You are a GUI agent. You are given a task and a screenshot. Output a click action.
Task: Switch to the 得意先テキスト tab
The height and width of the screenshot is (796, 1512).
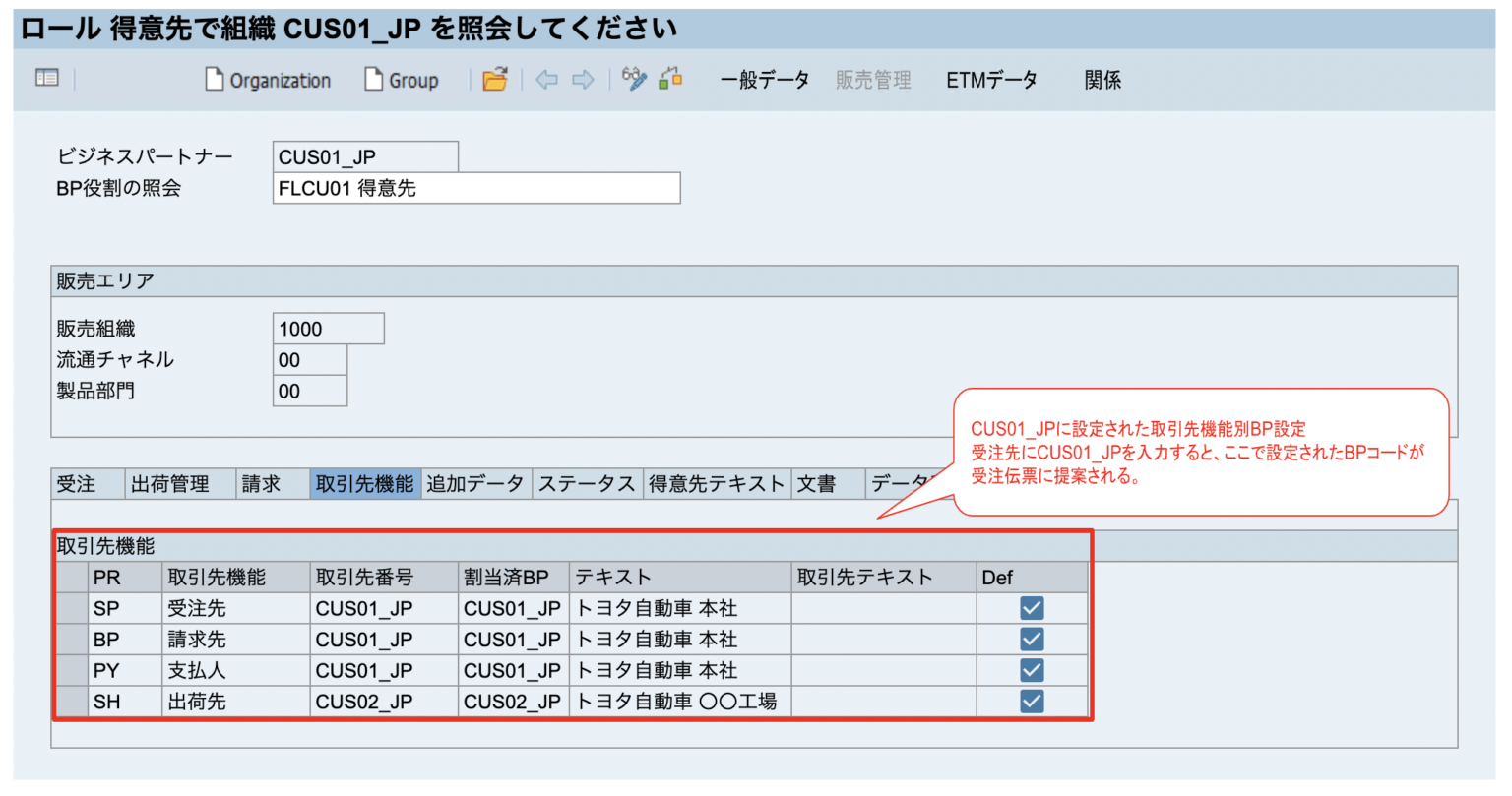[718, 482]
